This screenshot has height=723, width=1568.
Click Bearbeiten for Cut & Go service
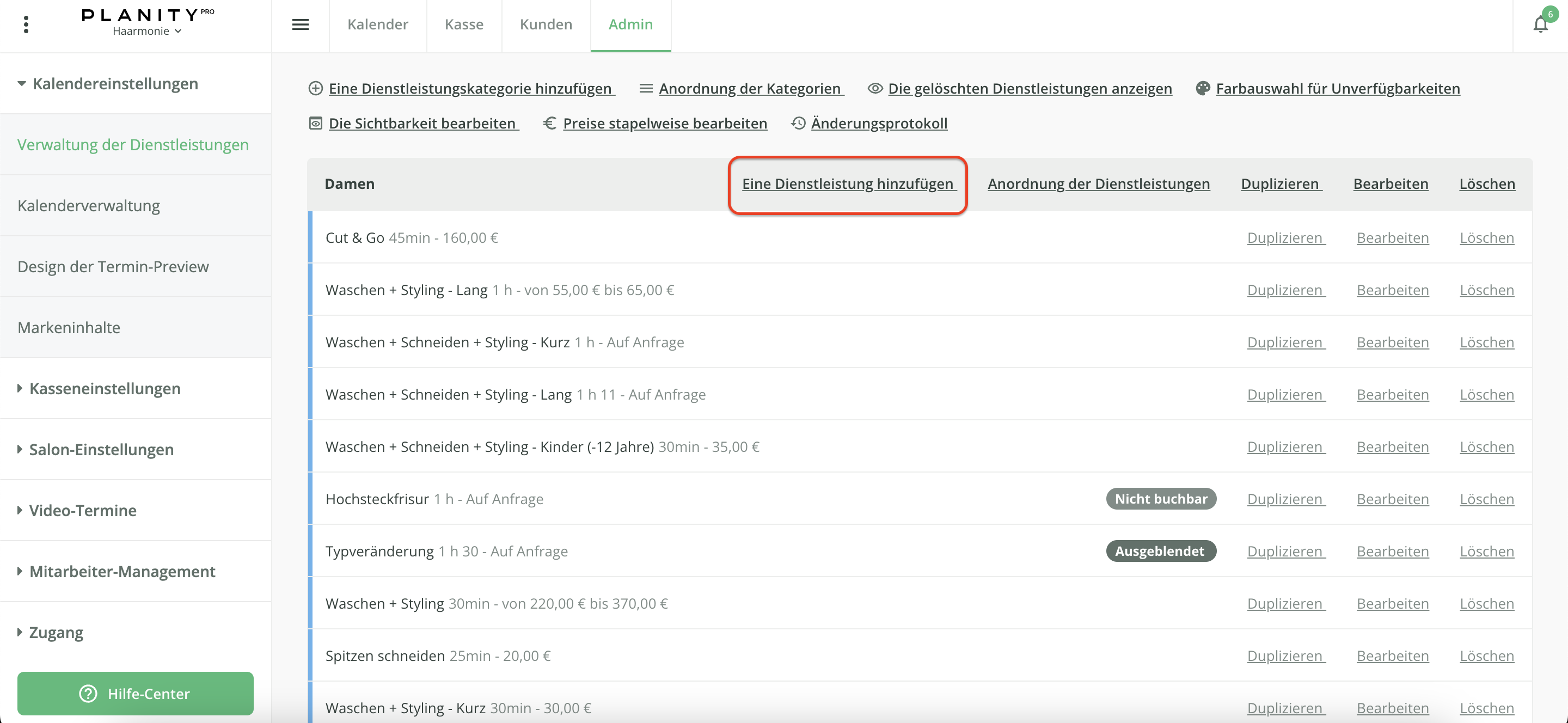(x=1392, y=238)
